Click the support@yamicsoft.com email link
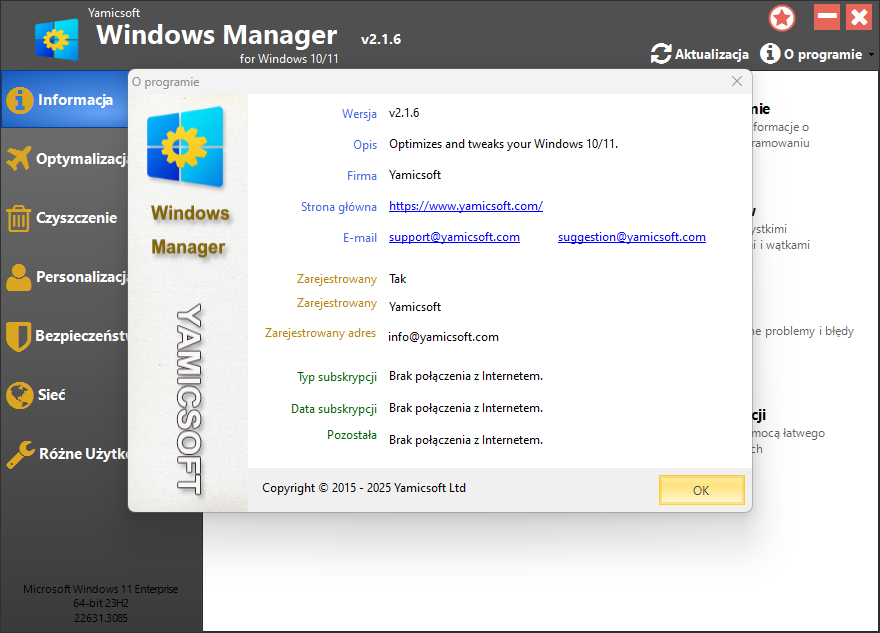Screen dimensions: 880x633 coord(454,237)
